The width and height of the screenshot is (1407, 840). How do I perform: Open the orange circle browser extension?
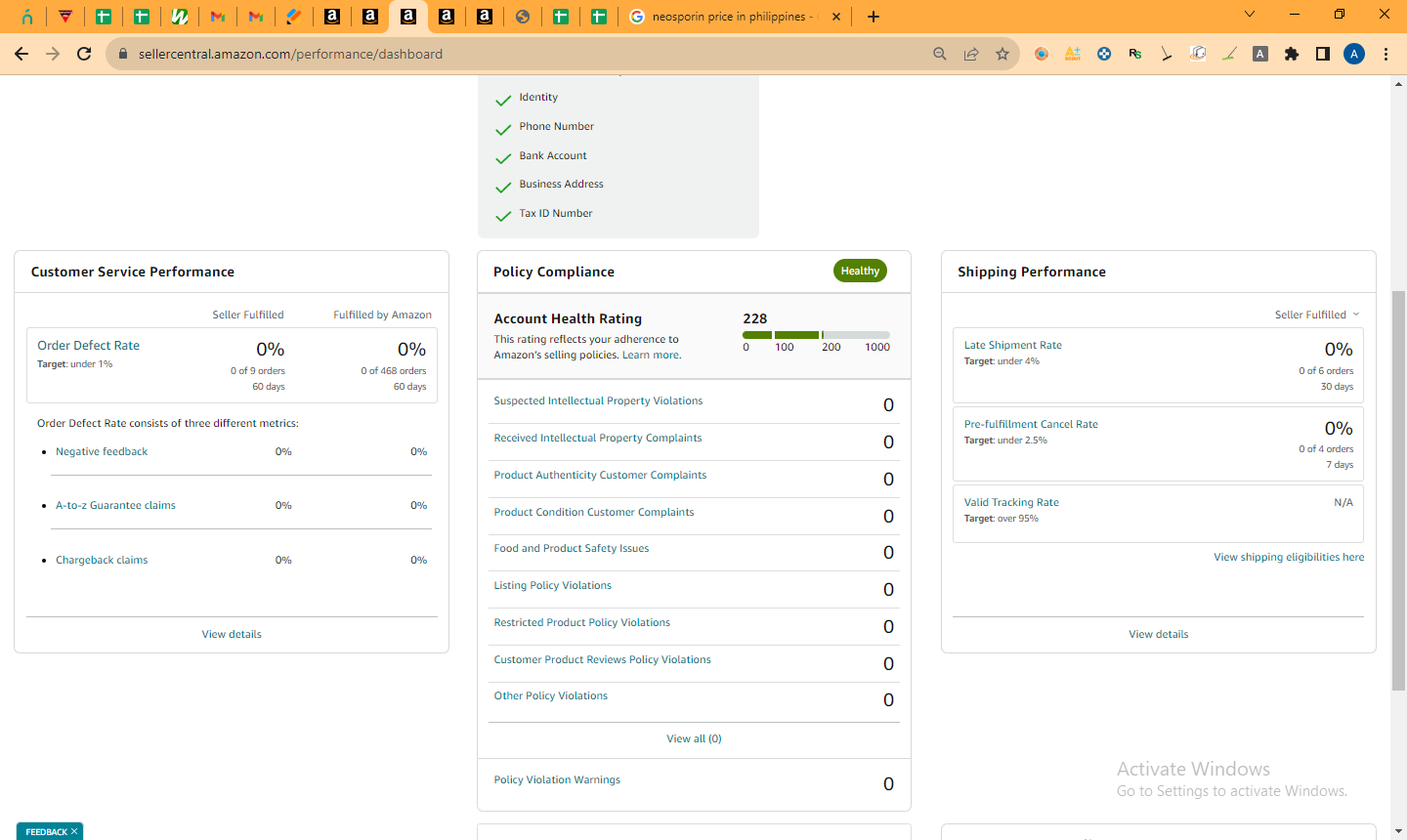(1042, 54)
